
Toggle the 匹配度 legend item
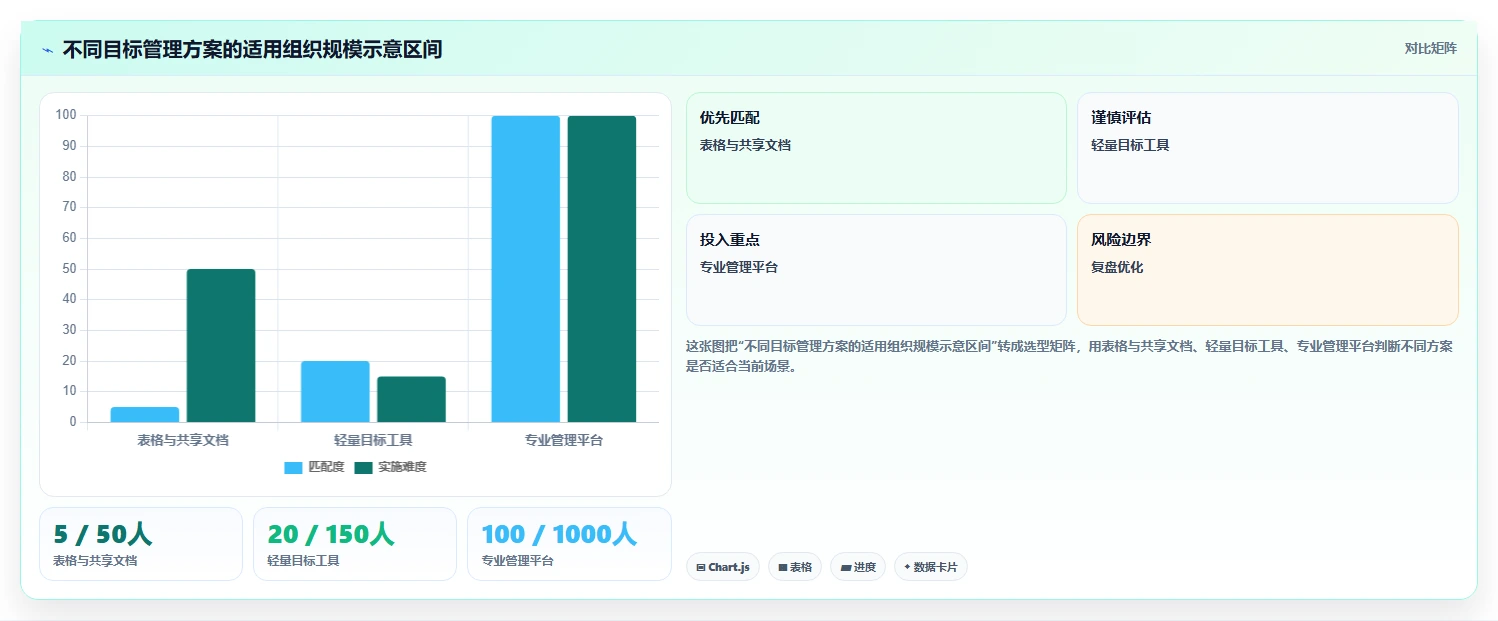click(314, 467)
